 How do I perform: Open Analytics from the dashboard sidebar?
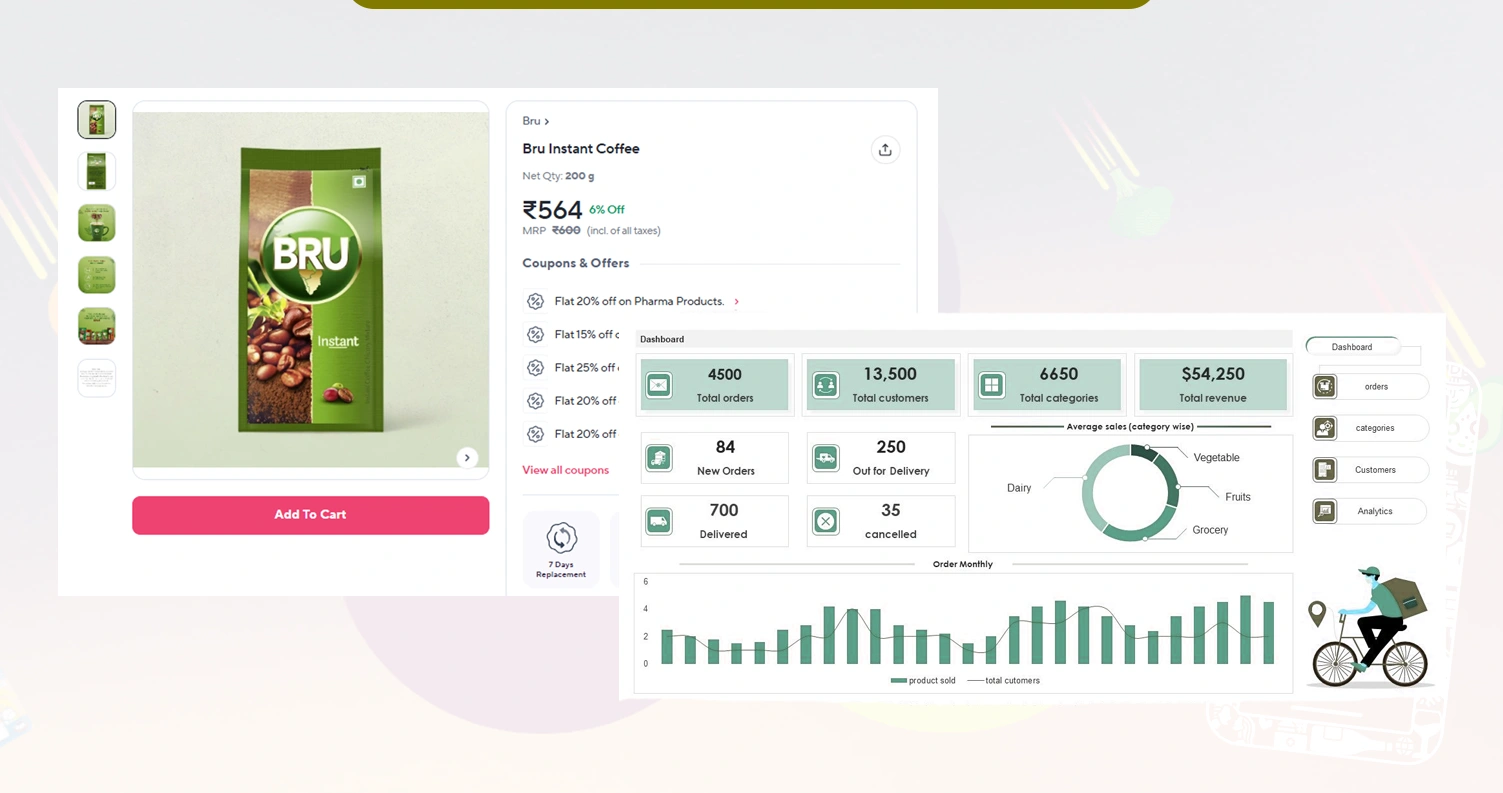tap(1324, 511)
